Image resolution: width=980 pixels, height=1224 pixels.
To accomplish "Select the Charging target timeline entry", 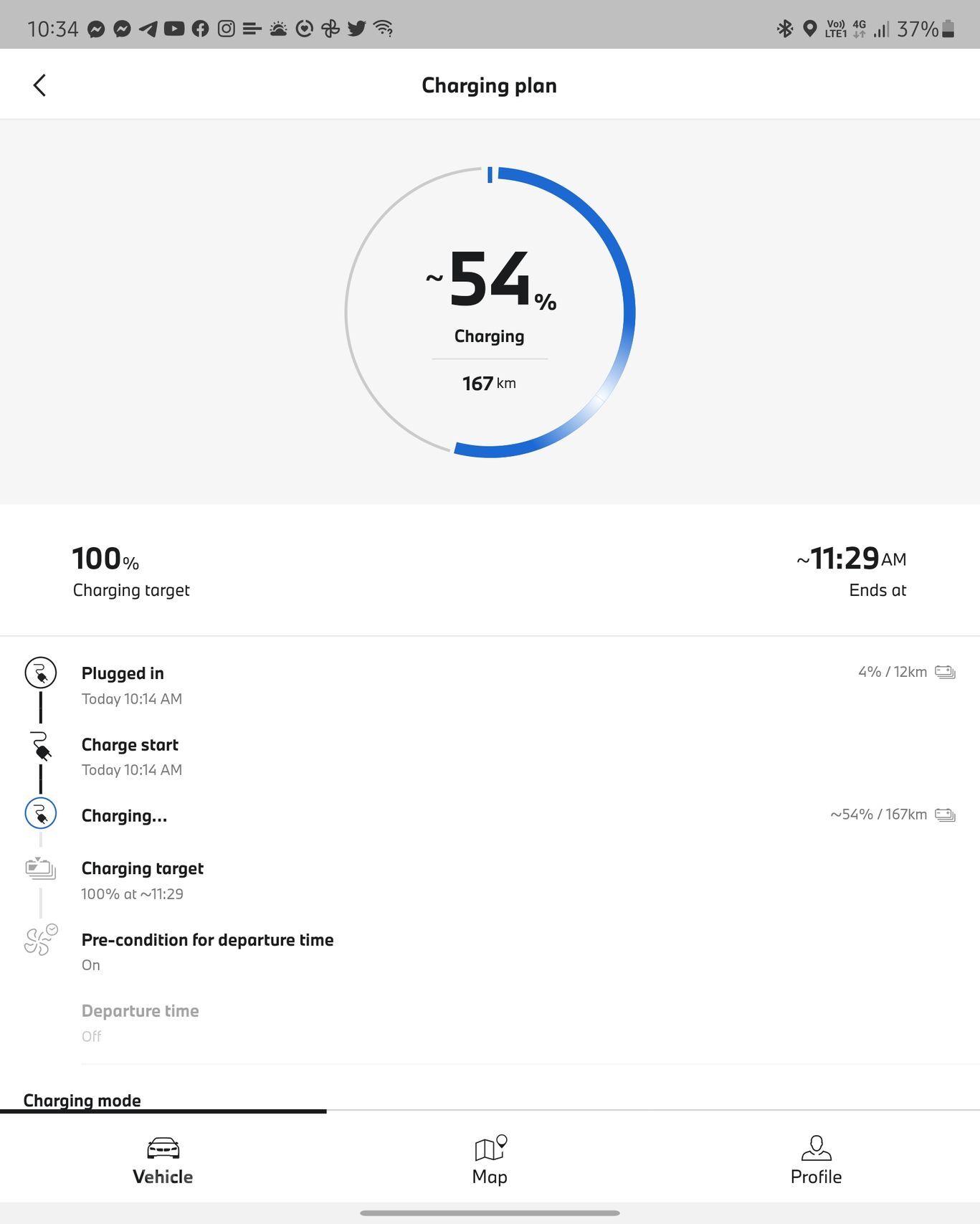I will point(143,879).
